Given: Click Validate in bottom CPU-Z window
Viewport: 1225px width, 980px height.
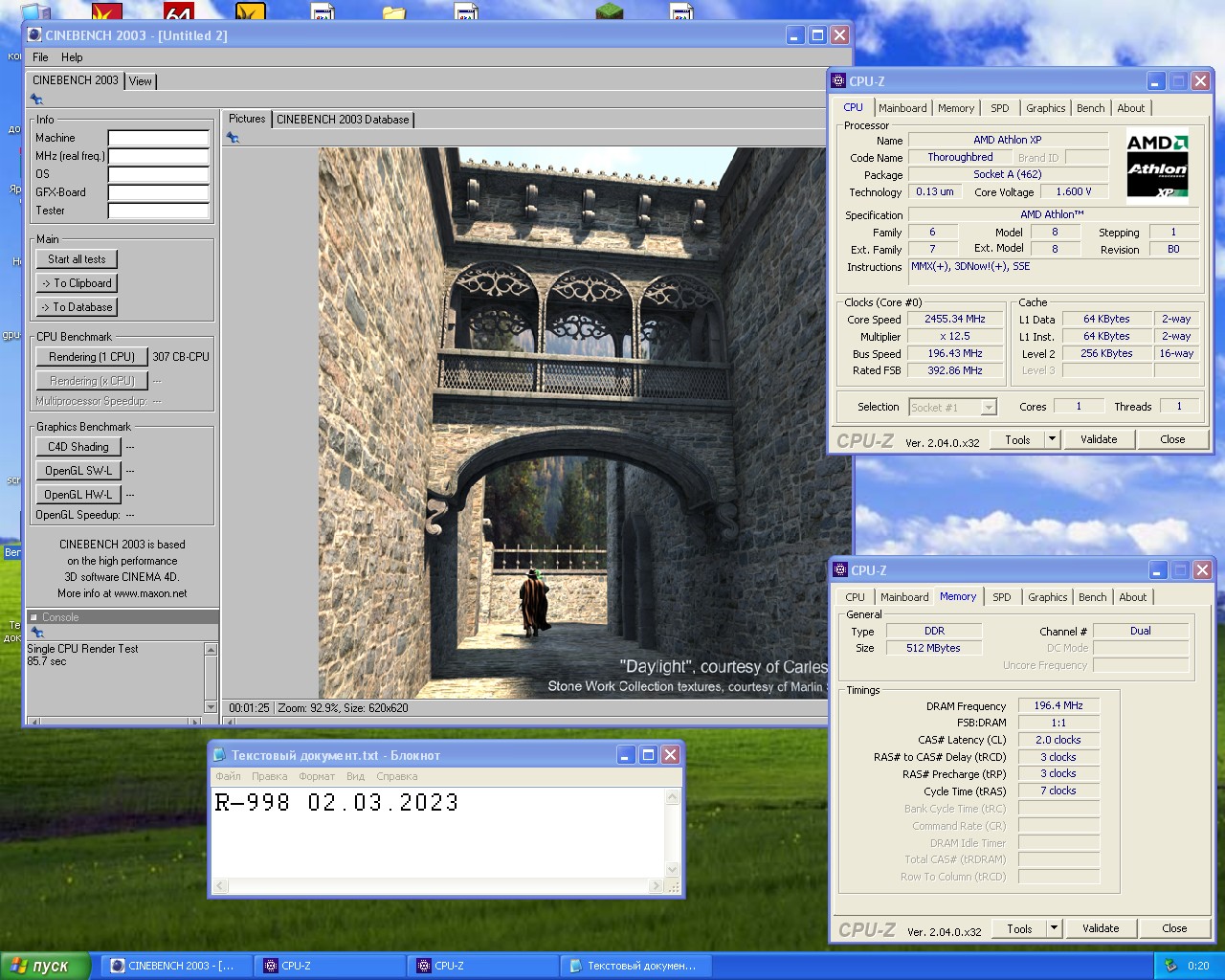Looking at the screenshot, I should (x=1101, y=928).
